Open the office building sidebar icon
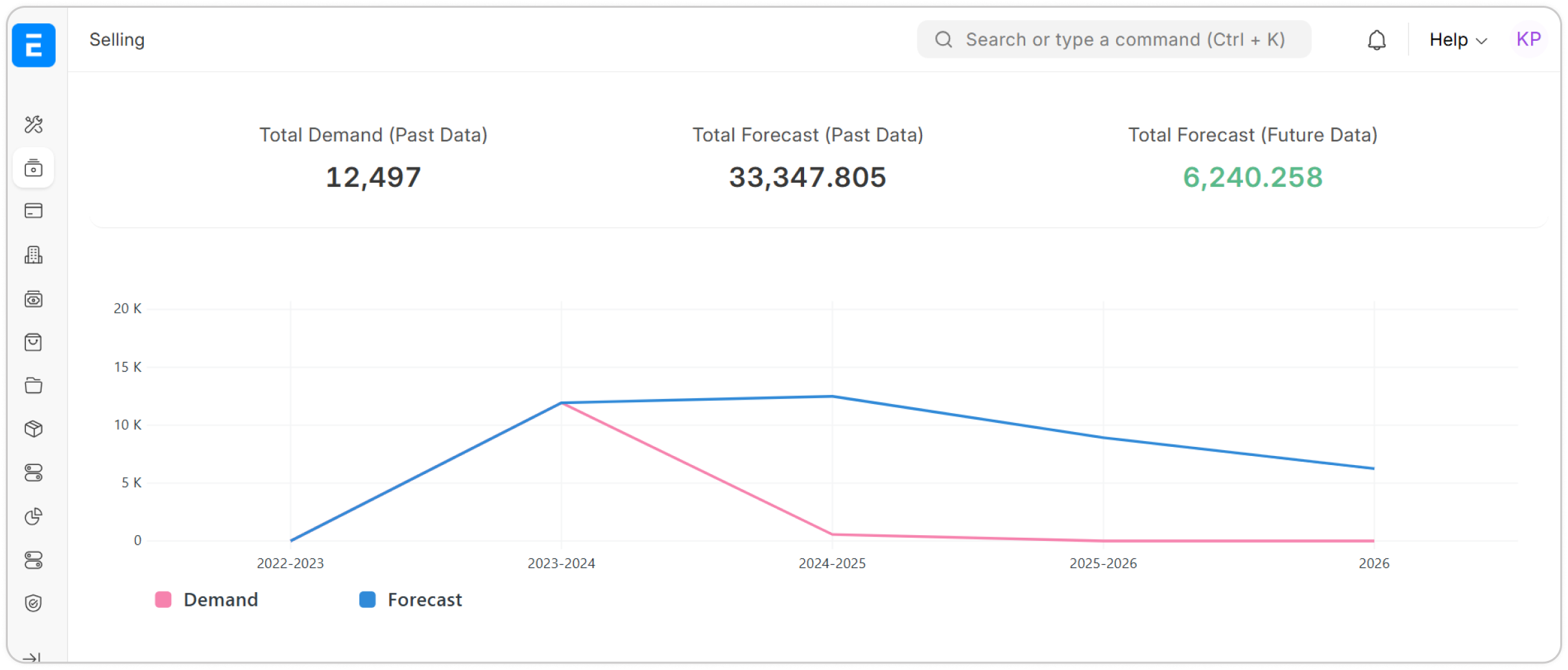 coord(34,255)
